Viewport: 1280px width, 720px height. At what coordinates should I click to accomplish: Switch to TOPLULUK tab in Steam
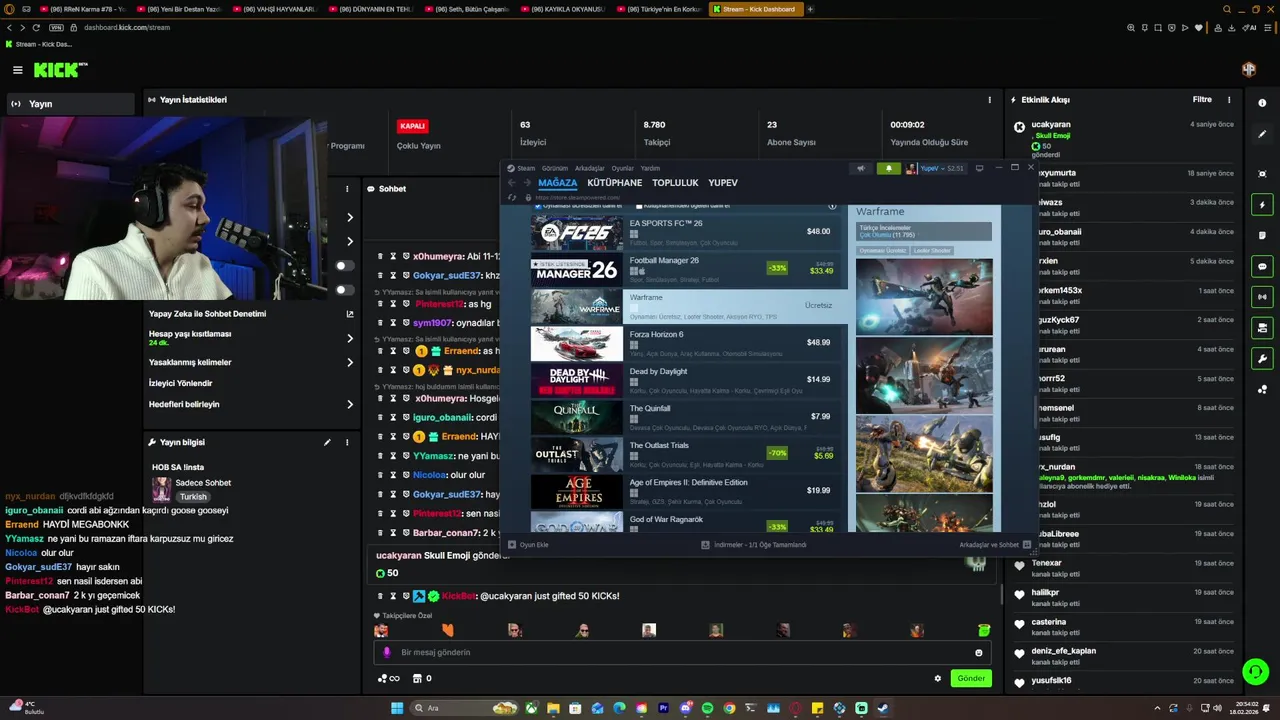[675, 183]
